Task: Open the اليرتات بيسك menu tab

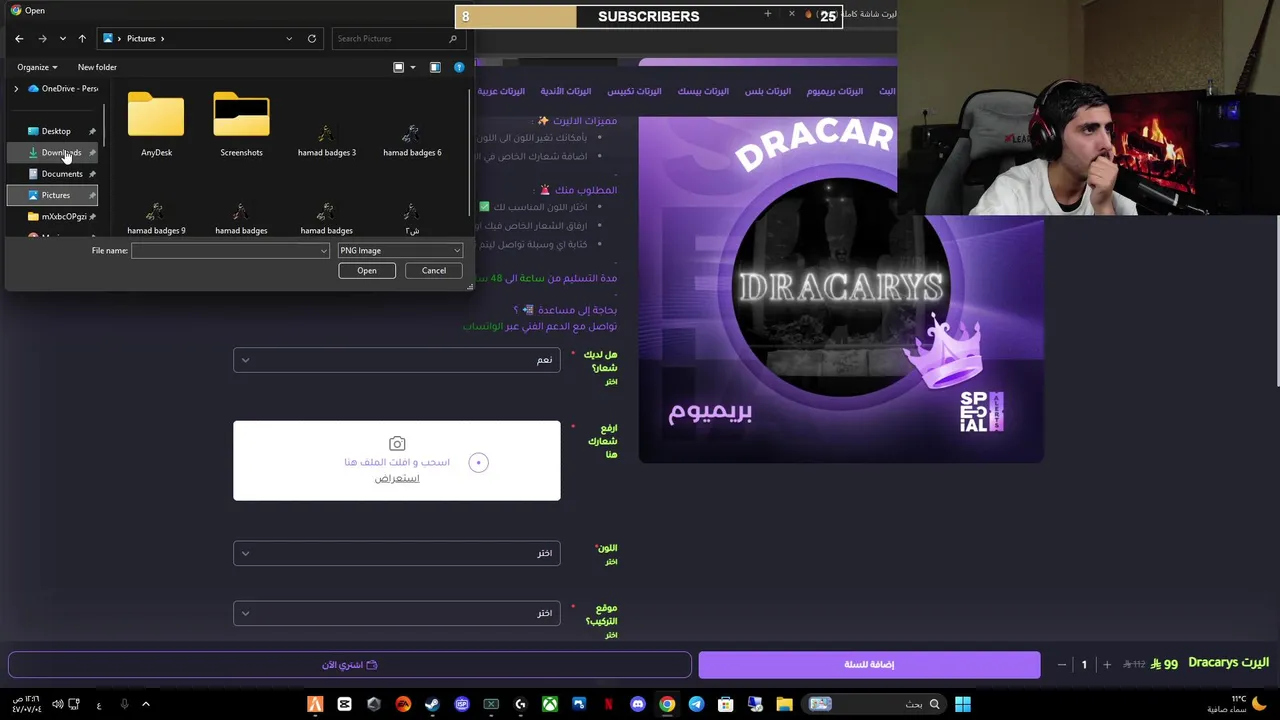Action: click(x=703, y=91)
